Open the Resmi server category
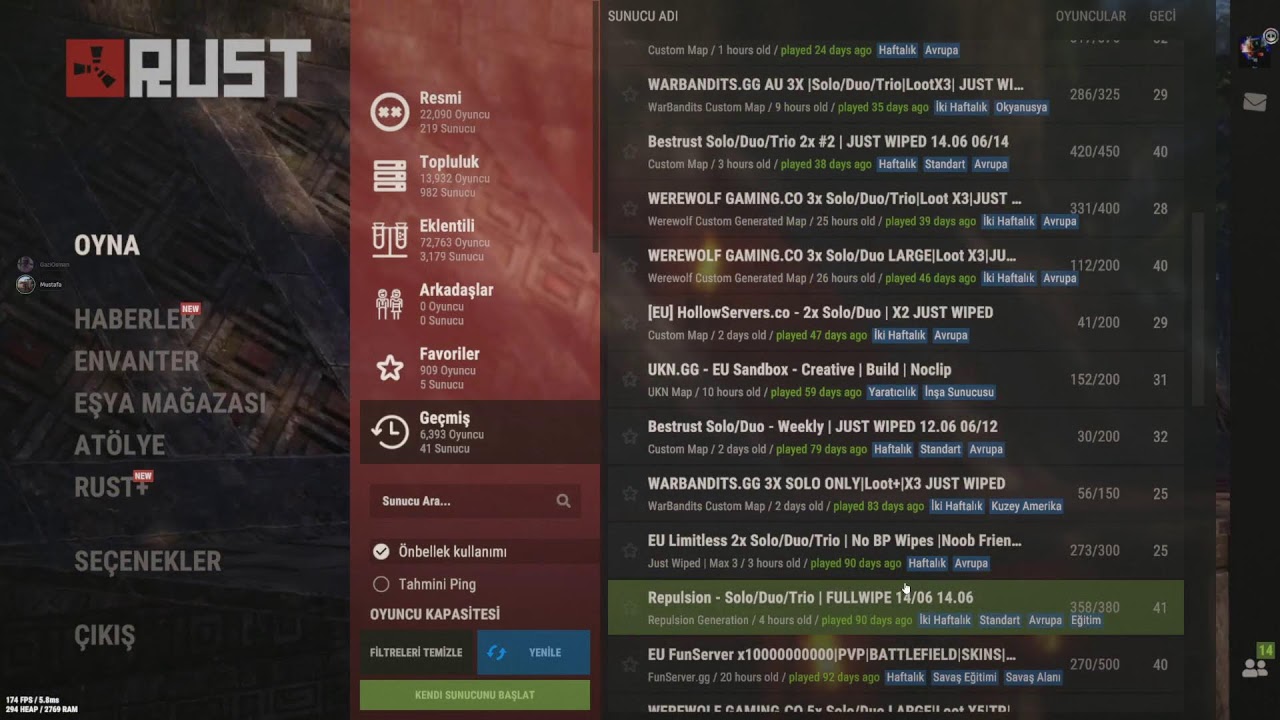The height and width of the screenshot is (720, 1280). (x=480, y=113)
